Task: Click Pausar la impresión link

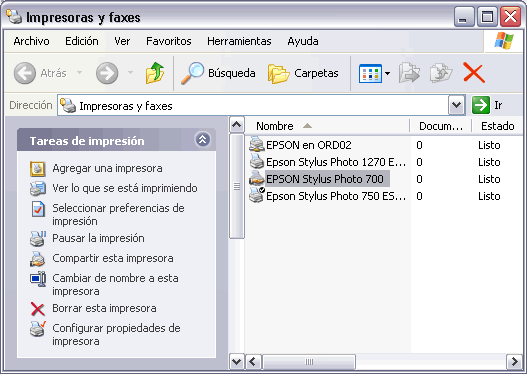Action: tap(98, 238)
